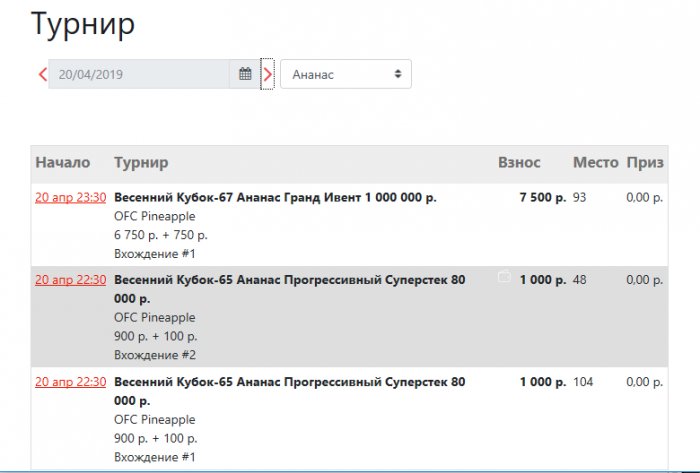Screen dimensions: 700x473
Task: Open the calendar date picker icon
Action: (245, 74)
